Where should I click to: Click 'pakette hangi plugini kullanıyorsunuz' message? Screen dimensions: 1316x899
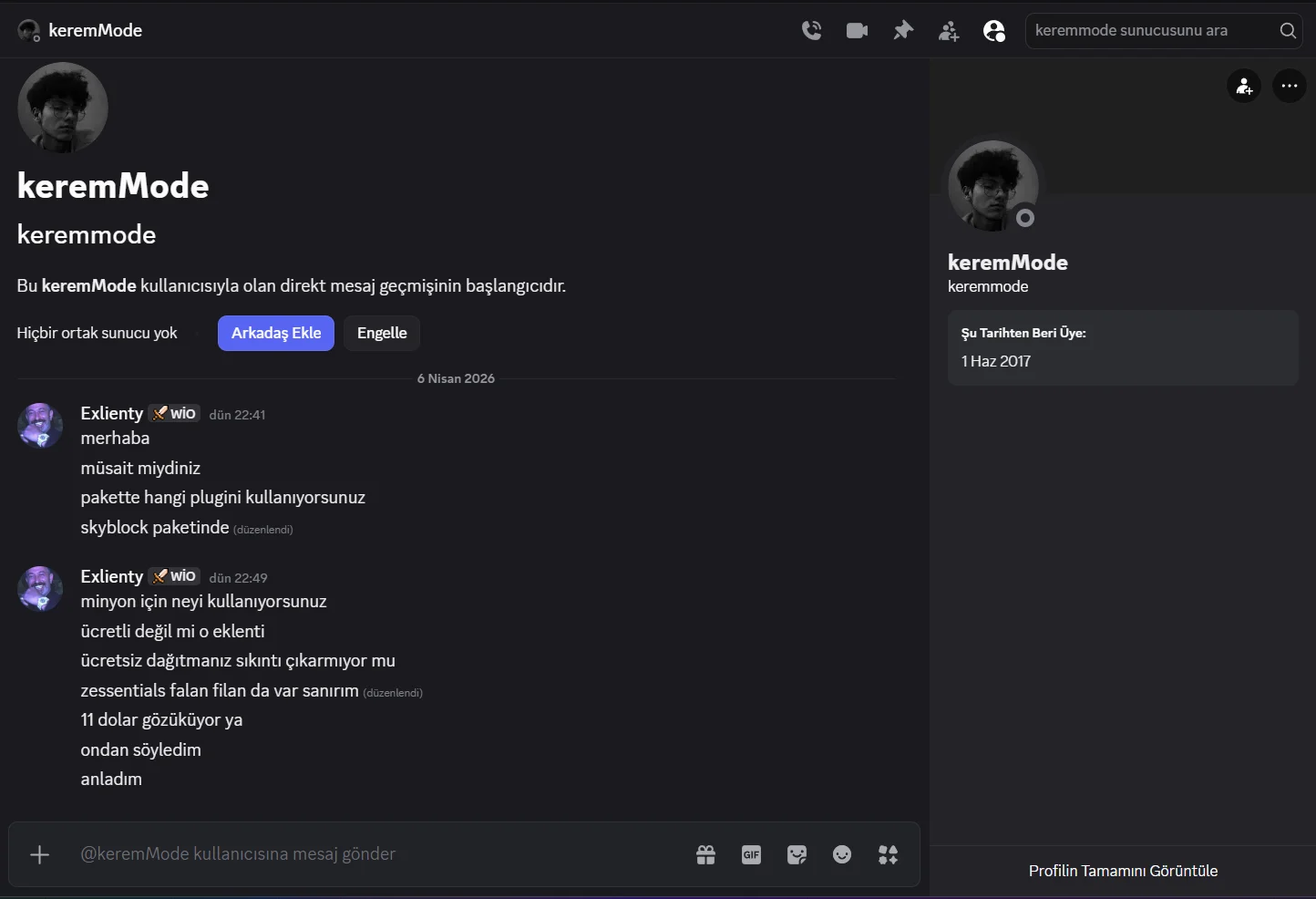tap(222, 497)
